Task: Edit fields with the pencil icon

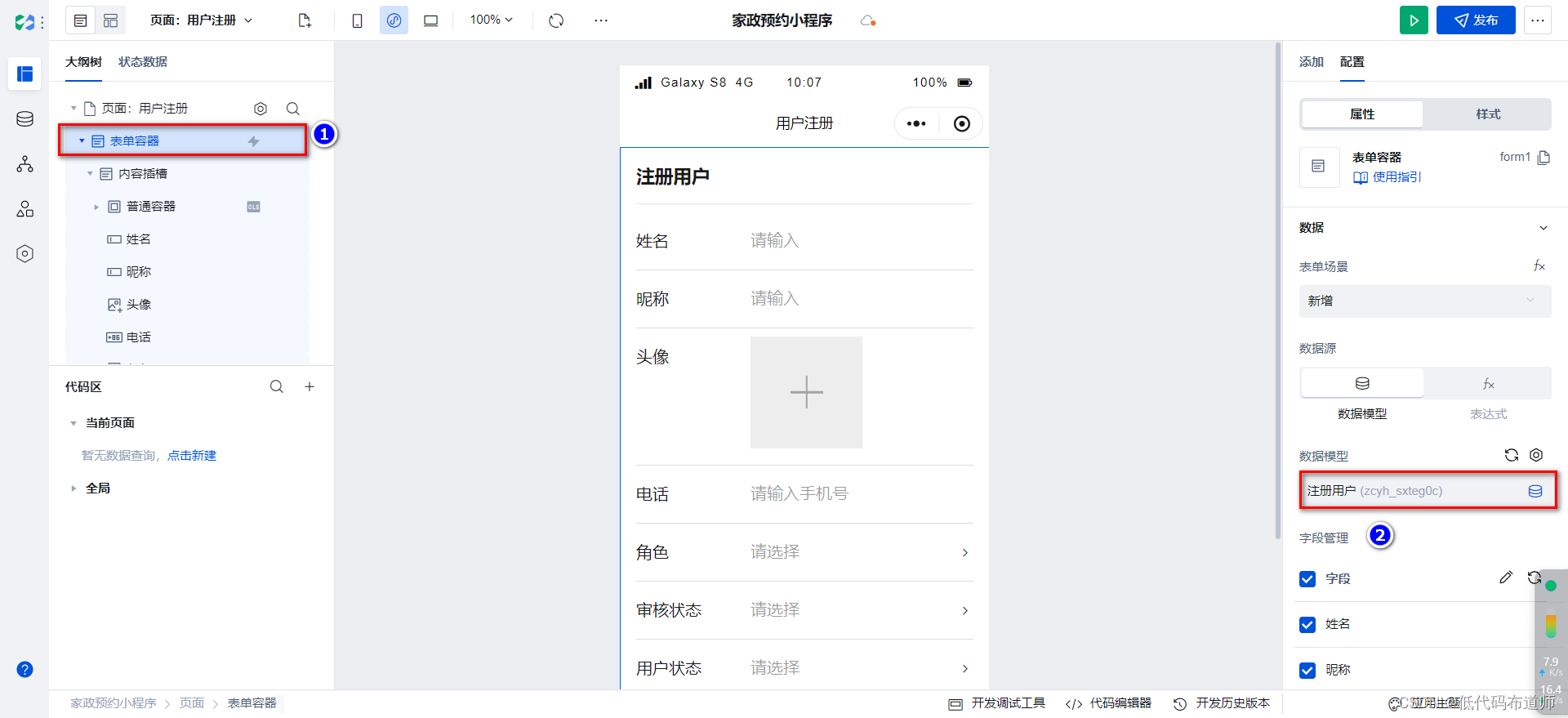Action: tap(1506, 578)
